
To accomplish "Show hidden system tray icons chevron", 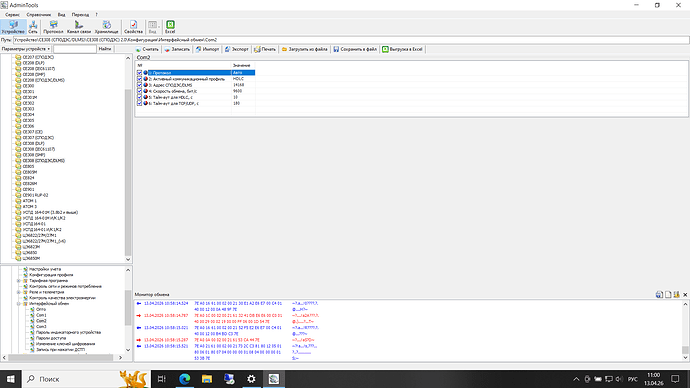I will point(576,379).
